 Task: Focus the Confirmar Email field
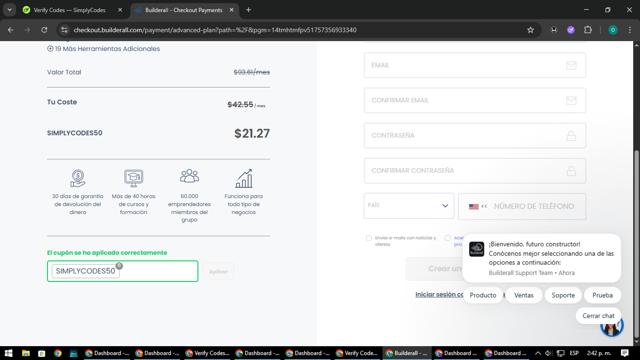point(475,100)
